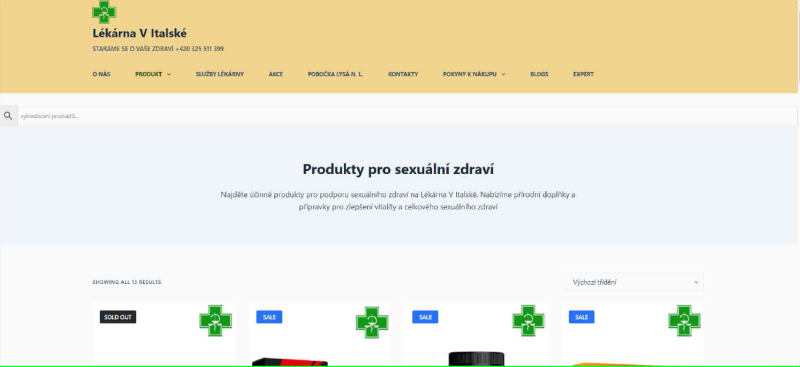This screenshot has height=367, width=800.
Task: Click green cross on fourth product card
Action: pyautogui.click(x=685, y=321)
